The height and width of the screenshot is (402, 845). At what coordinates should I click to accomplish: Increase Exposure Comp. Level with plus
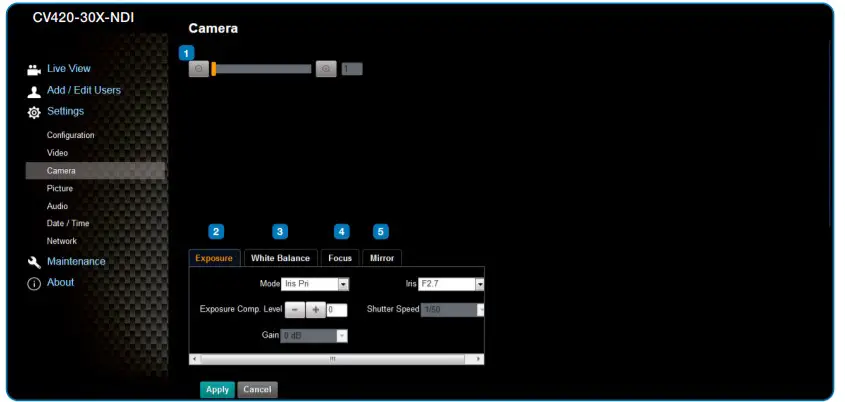[x=316, y=310]
